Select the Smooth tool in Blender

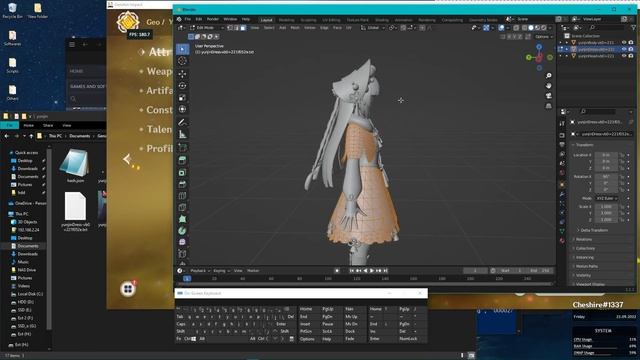[182, 242]
